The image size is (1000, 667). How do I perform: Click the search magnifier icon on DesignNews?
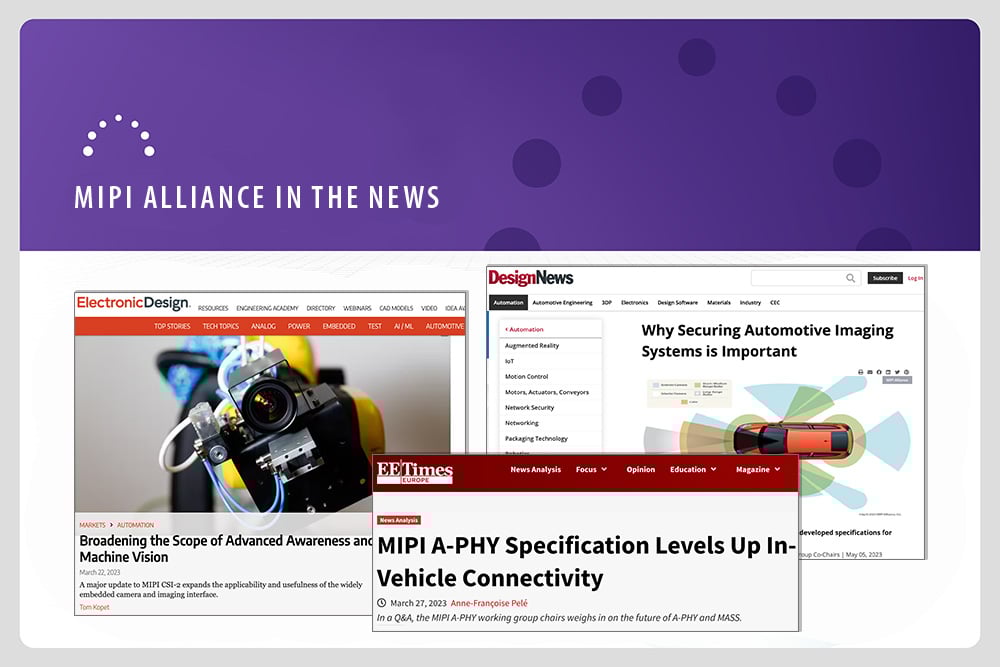click(850, 278)
